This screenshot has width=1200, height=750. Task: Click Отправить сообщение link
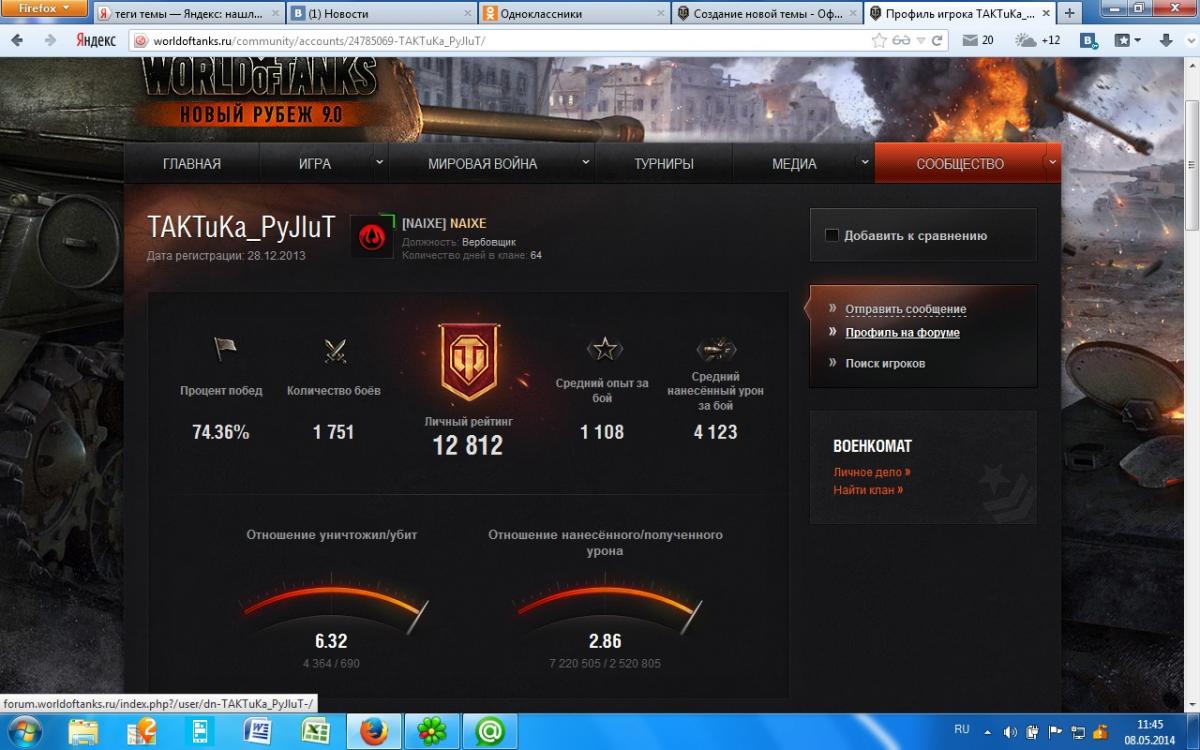pos(906,309)
